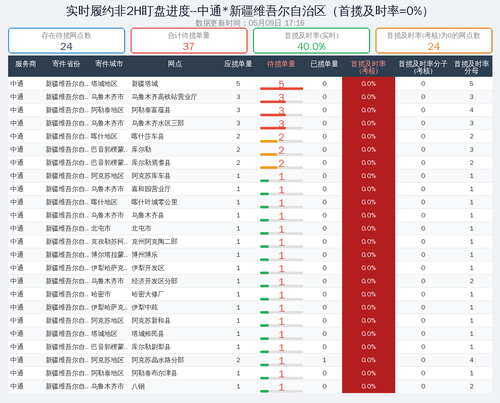Select the 八钢 outlet cell

138,387
